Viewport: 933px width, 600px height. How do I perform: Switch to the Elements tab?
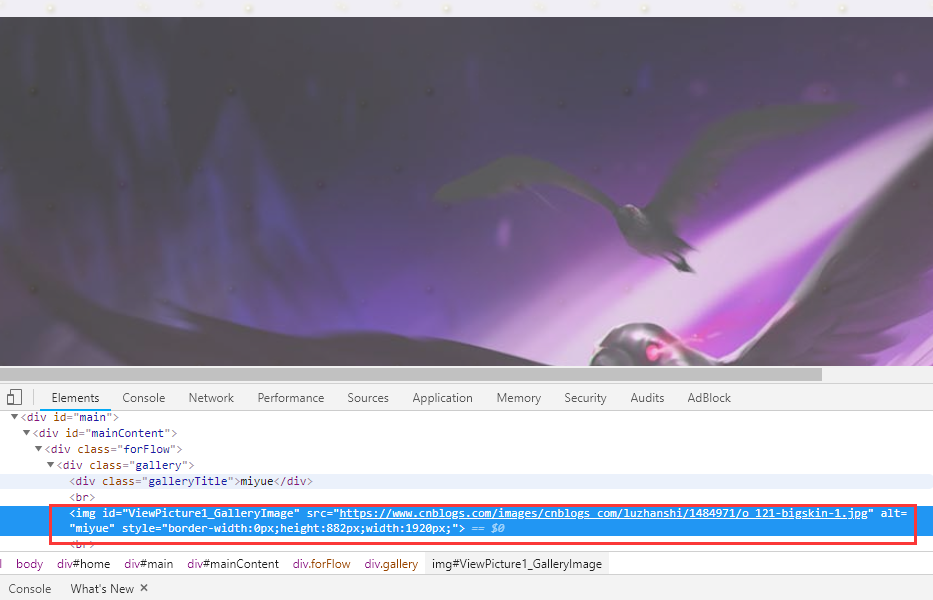[75, 398]
